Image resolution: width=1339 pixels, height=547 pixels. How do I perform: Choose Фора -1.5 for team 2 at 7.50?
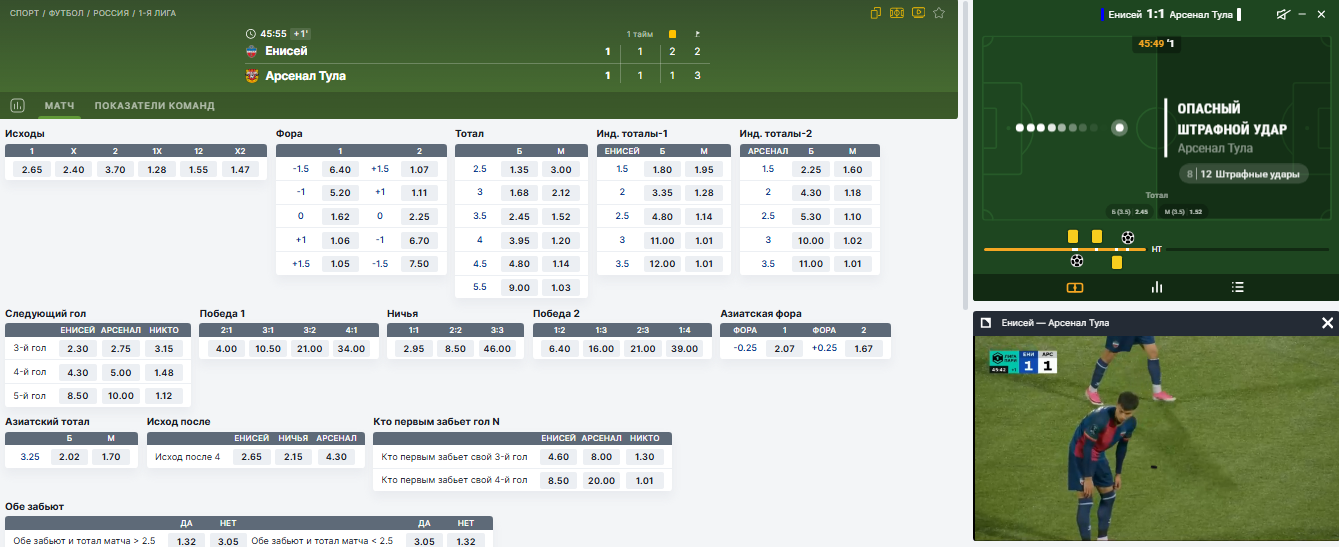click(419, 264)
